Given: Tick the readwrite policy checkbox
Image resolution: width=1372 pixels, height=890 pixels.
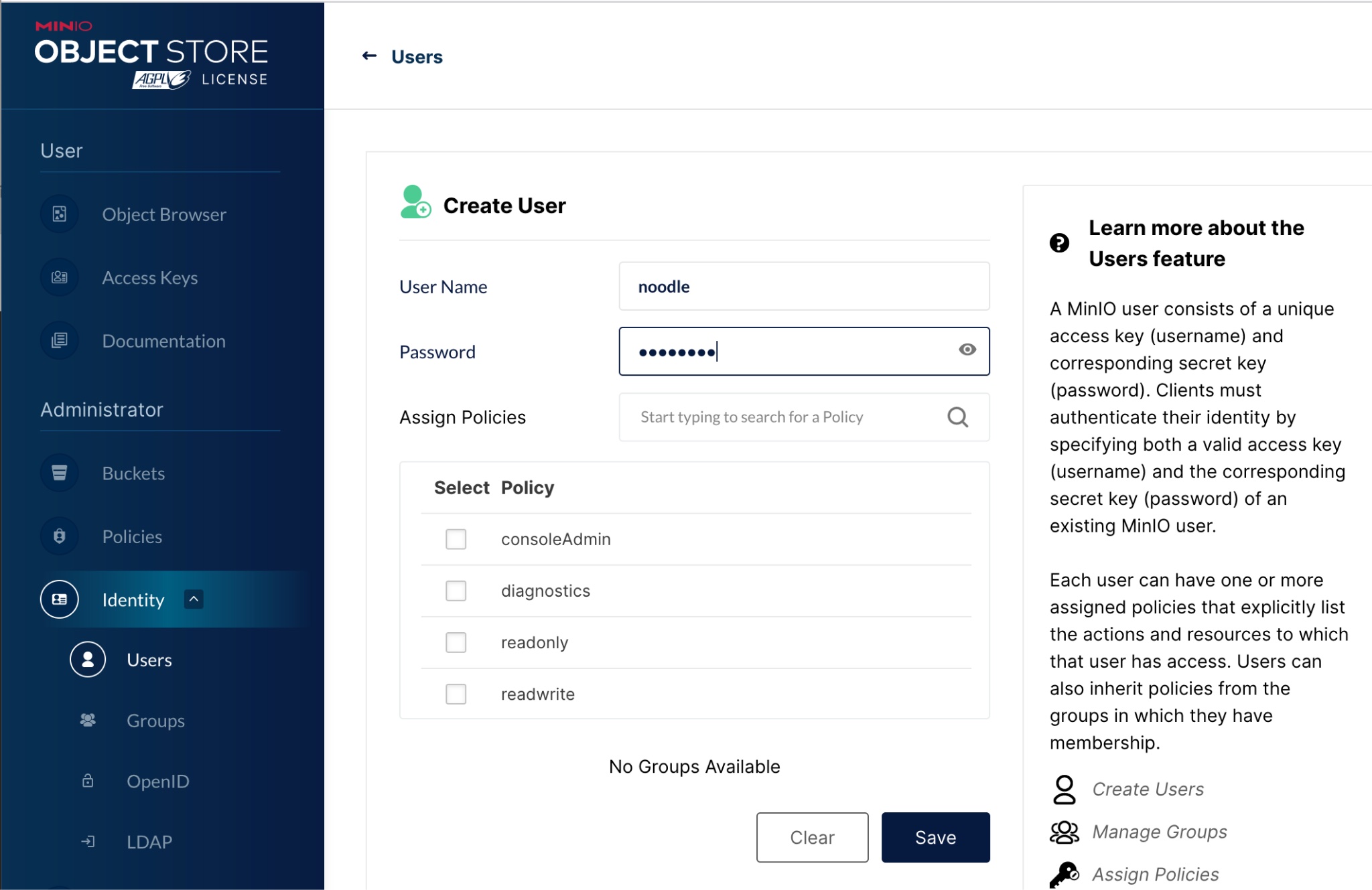Looking at the screenshot, I should pyautogui.click(x=456, y=694).
